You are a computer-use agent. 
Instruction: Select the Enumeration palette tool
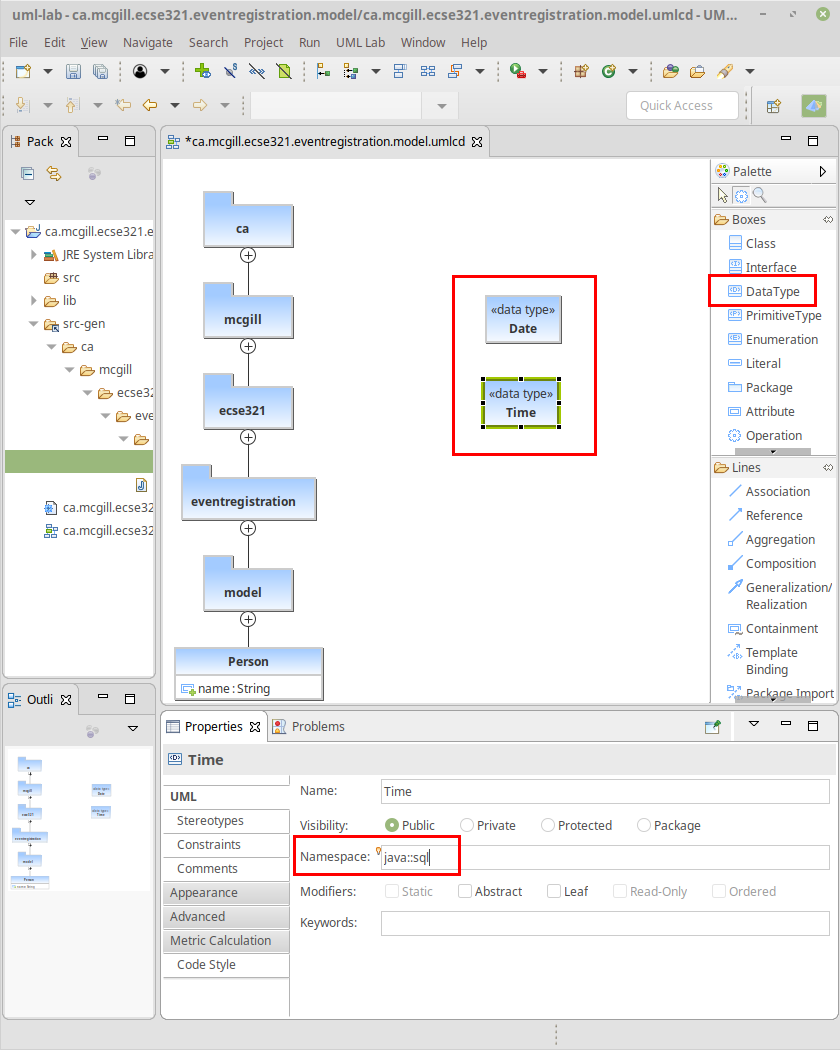pos(773,340)
